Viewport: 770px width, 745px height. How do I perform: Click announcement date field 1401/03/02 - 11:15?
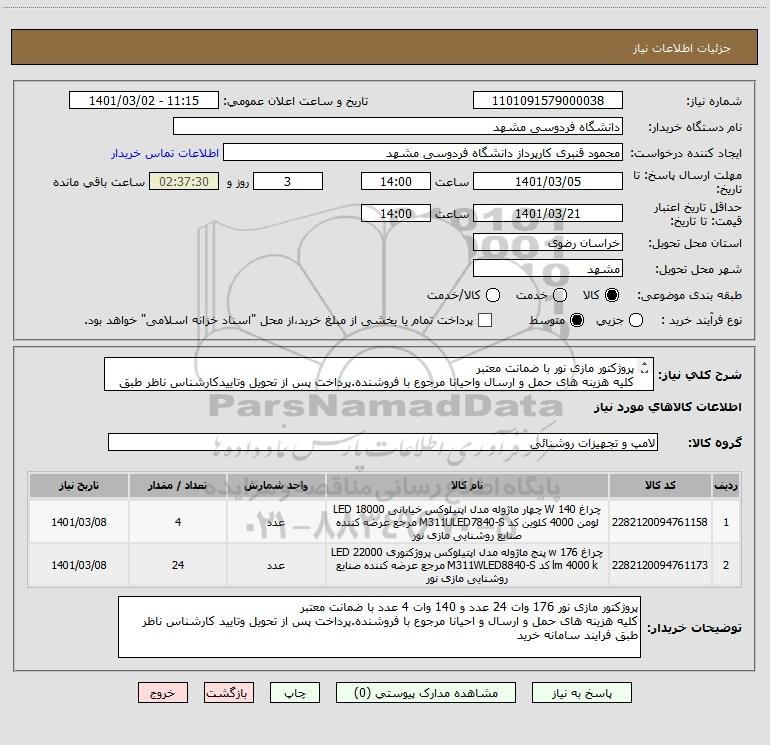pyautogui.click(x=144, y=101)
